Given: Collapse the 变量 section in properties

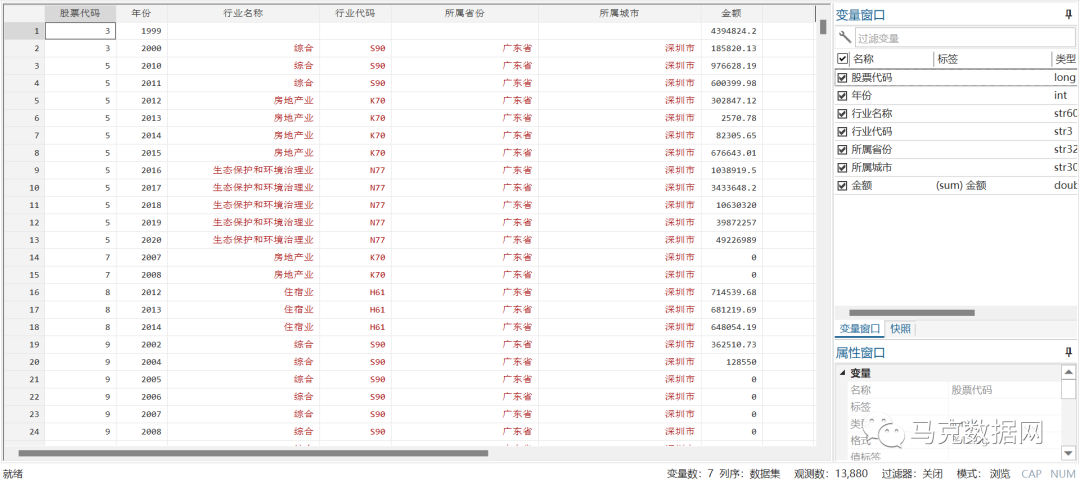Looking at the screenshot, I should (842, 373).
